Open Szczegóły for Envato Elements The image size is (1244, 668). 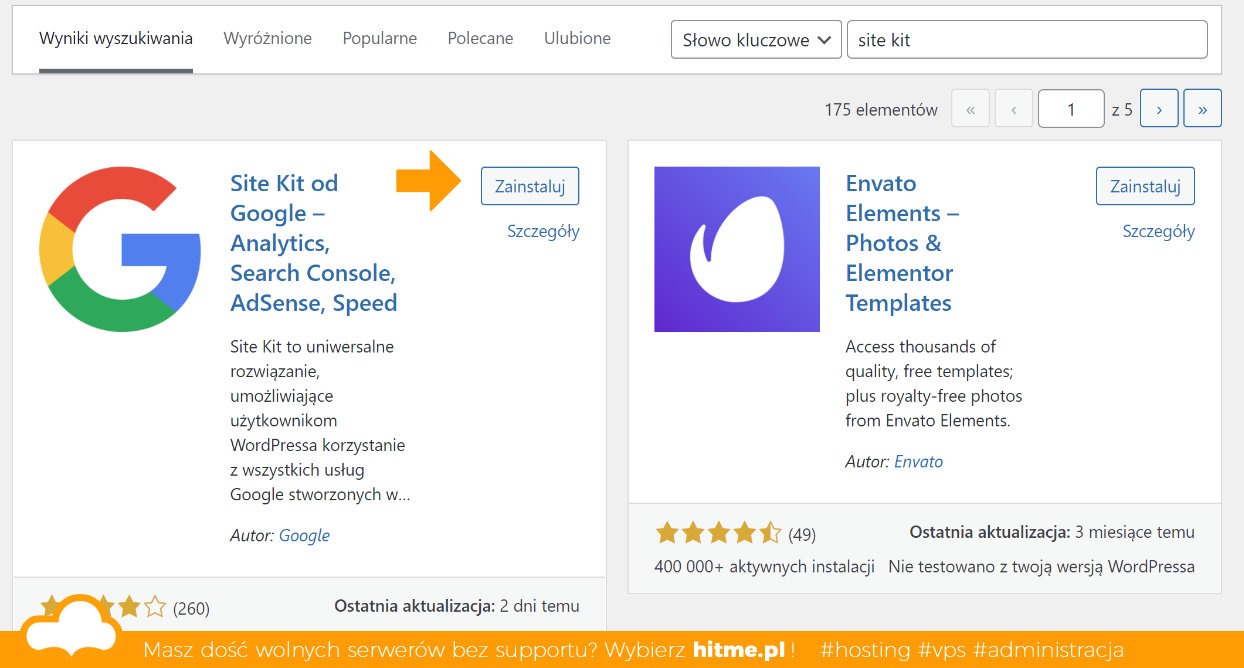[1158, 231]
